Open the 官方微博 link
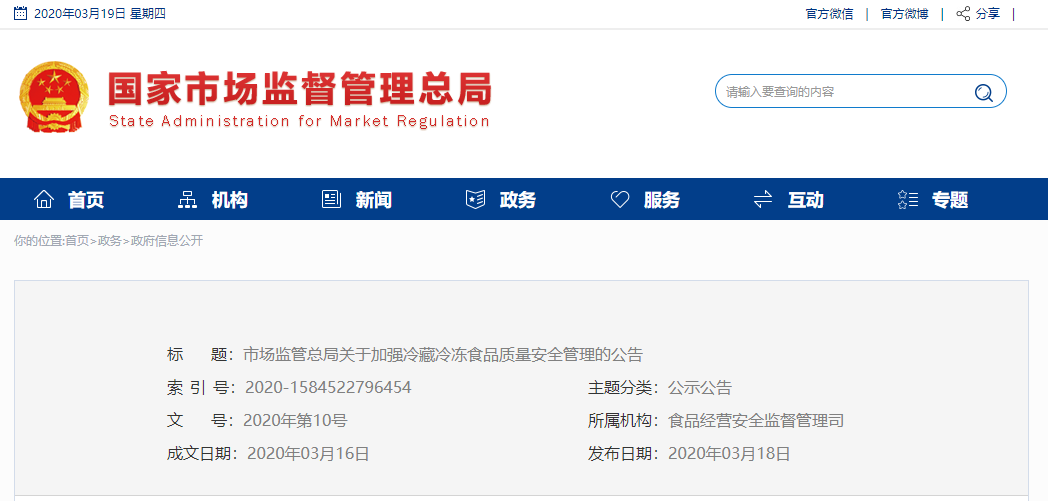This screenshot has width=1048, height=501. 904,13
